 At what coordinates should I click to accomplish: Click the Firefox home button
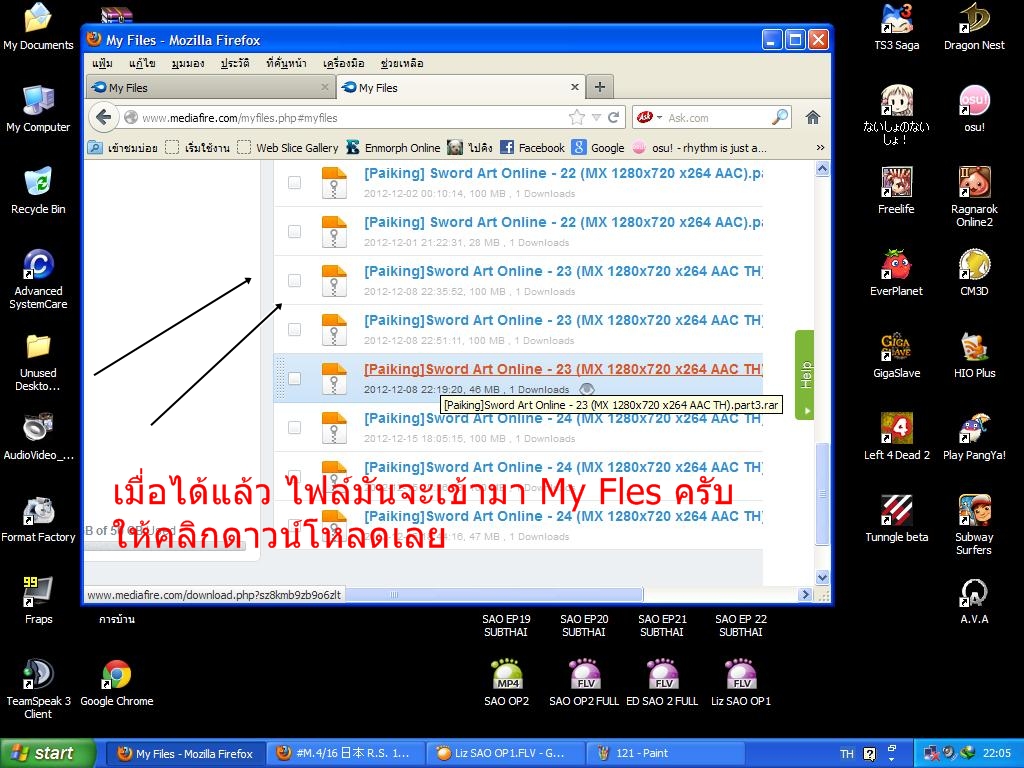[812, 118]
